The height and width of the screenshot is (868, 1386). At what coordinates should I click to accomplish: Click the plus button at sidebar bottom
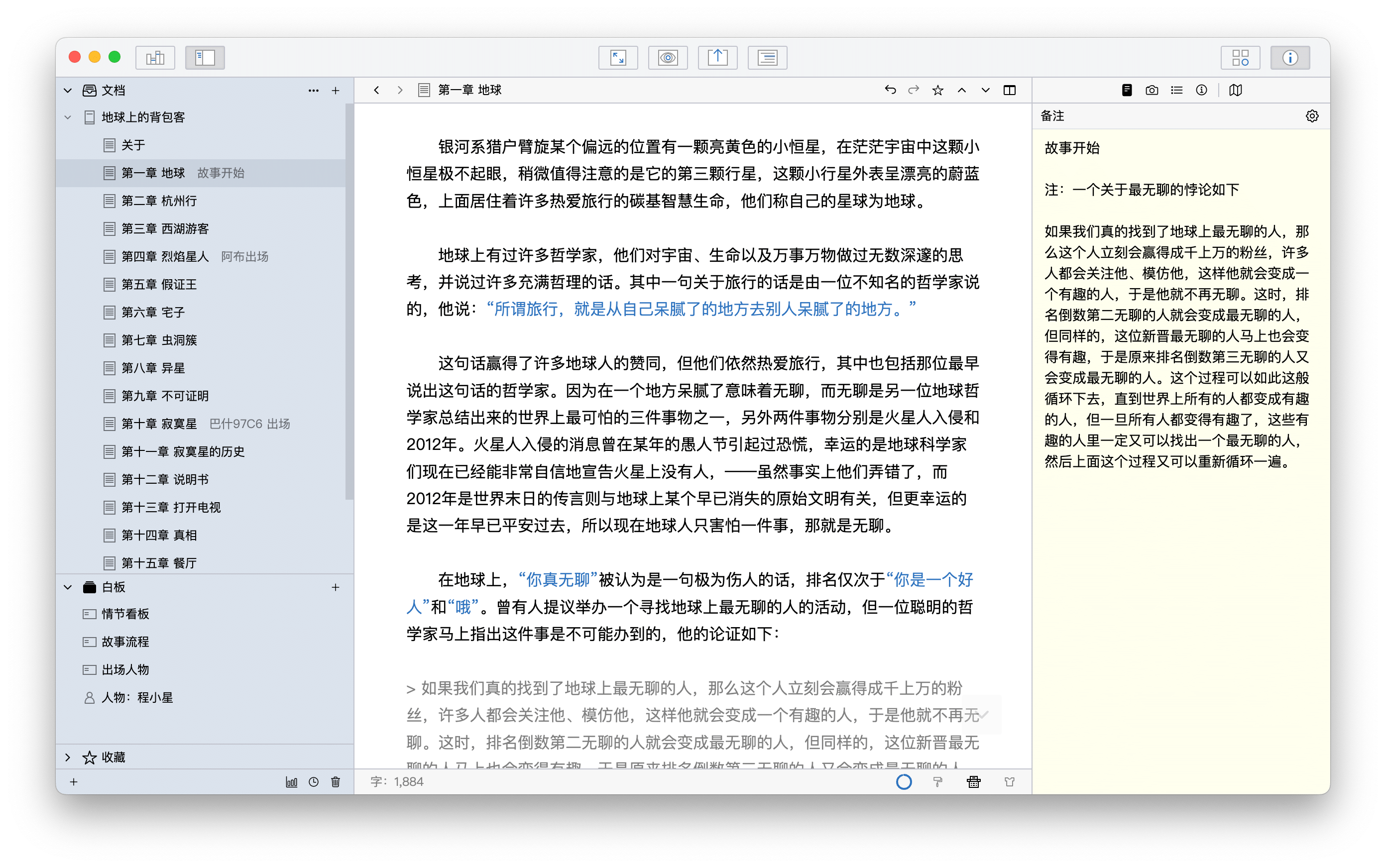(74, 781)
